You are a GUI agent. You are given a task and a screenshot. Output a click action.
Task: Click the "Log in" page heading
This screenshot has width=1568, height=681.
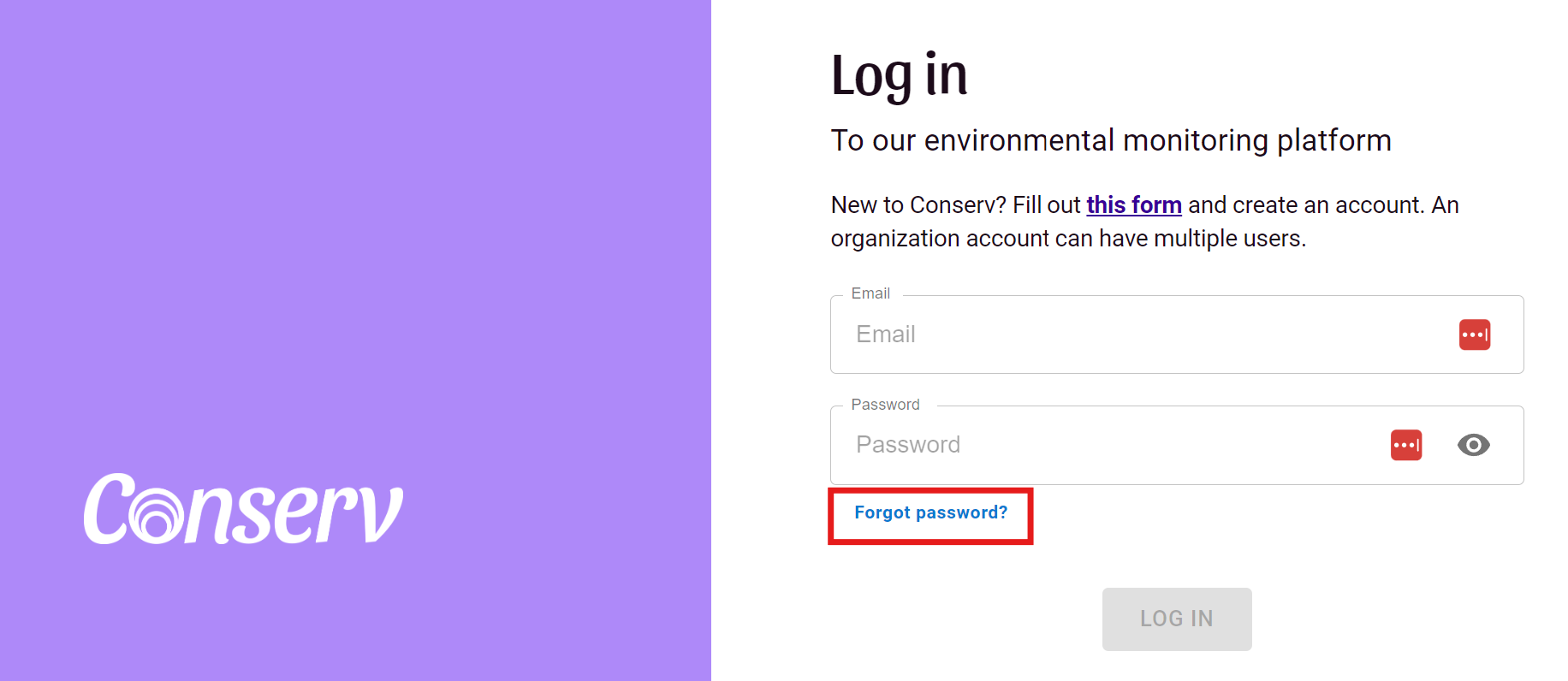point(899,75)
